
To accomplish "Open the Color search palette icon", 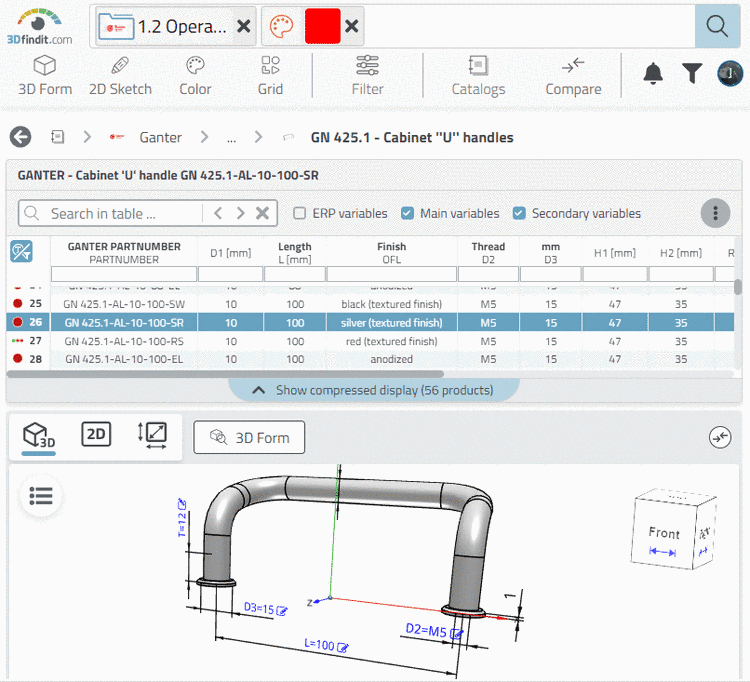I will [195, 76].
